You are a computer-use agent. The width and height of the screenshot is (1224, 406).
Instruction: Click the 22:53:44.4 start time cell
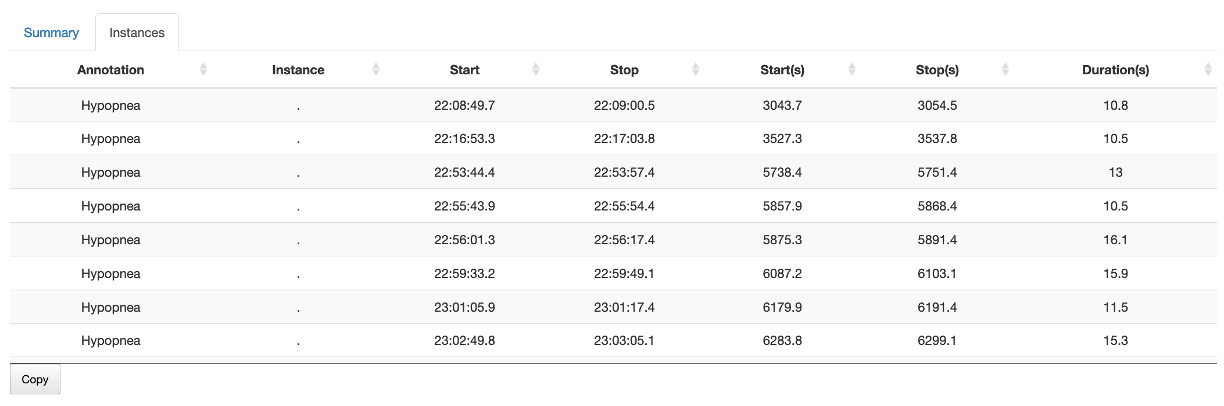pyautogui.click(x=464, y=172)
